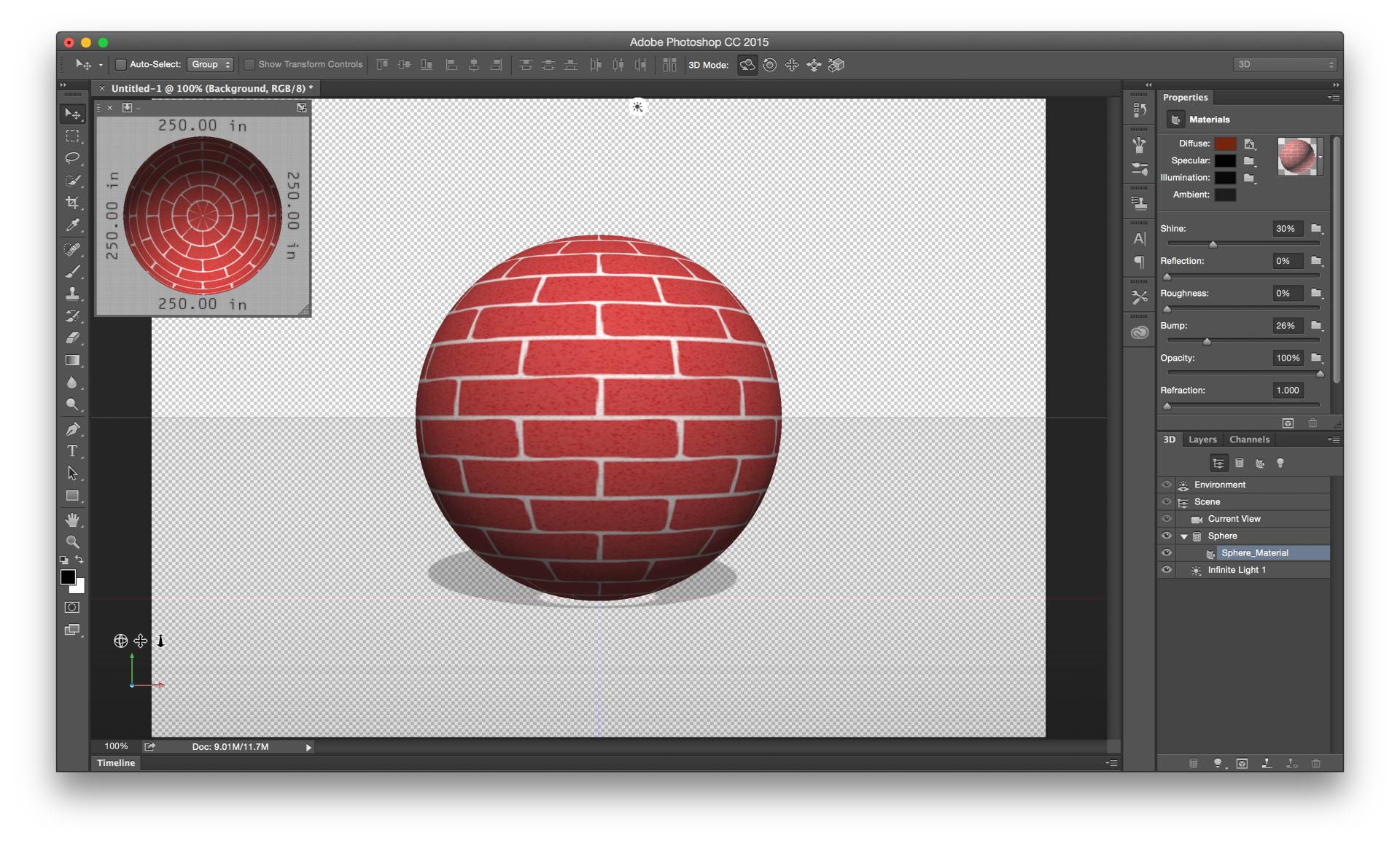
Task: Open the workspace switcher dropdown
Action: point(1284,64)
